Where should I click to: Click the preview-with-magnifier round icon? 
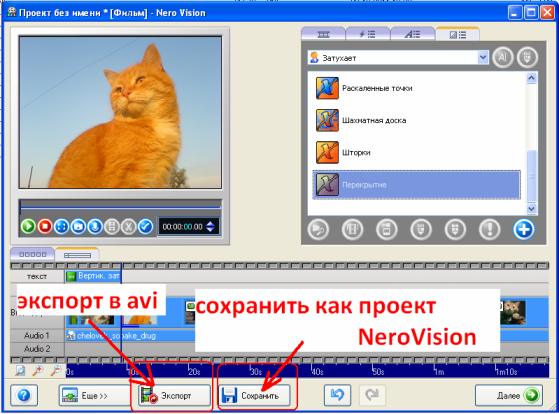tap(318, 229)
